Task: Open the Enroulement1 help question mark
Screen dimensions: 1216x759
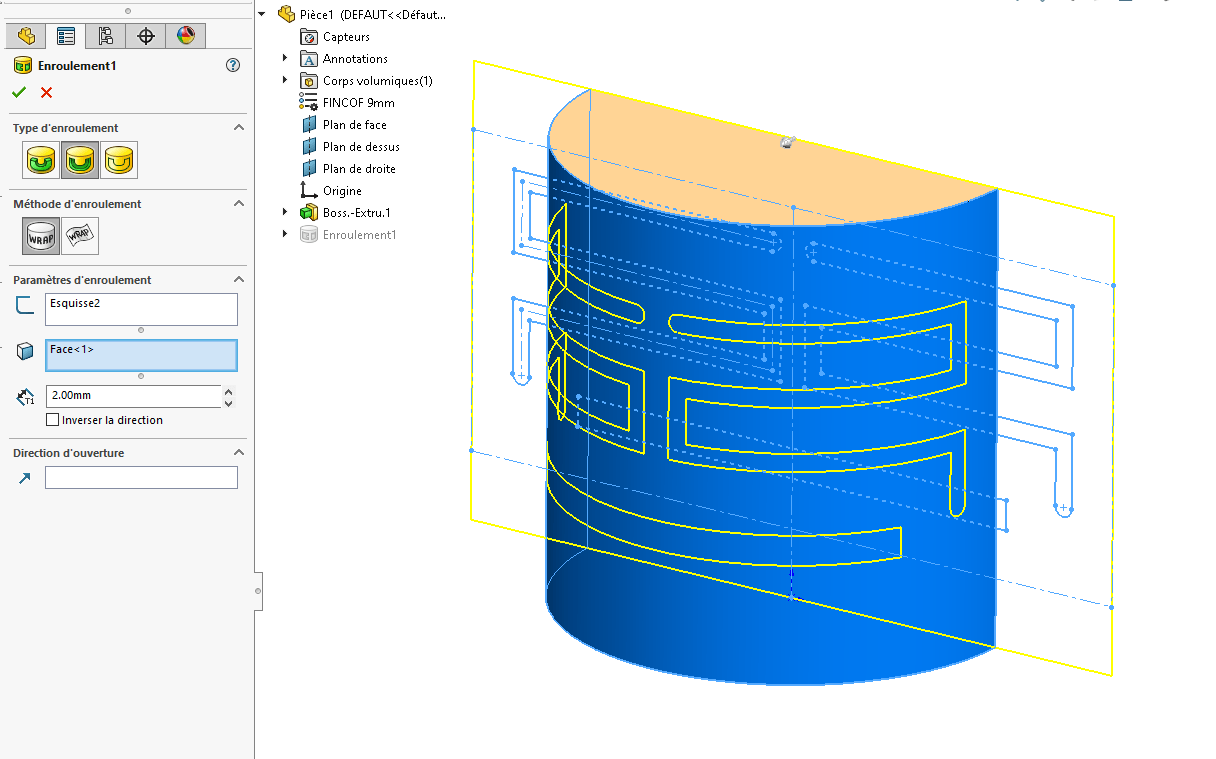Action: coord(233,64)
